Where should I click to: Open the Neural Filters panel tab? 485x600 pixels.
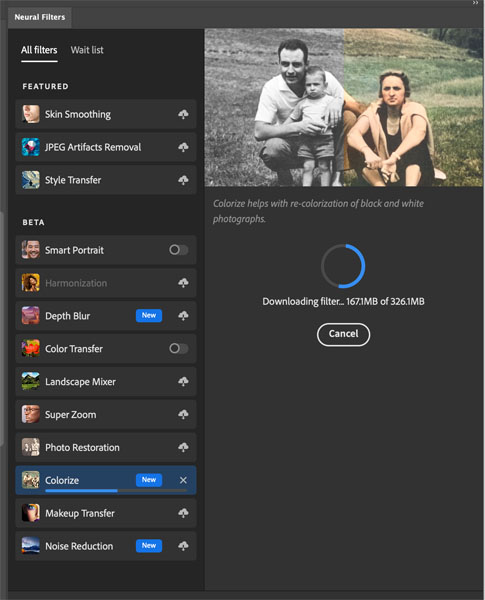[40, 17]
